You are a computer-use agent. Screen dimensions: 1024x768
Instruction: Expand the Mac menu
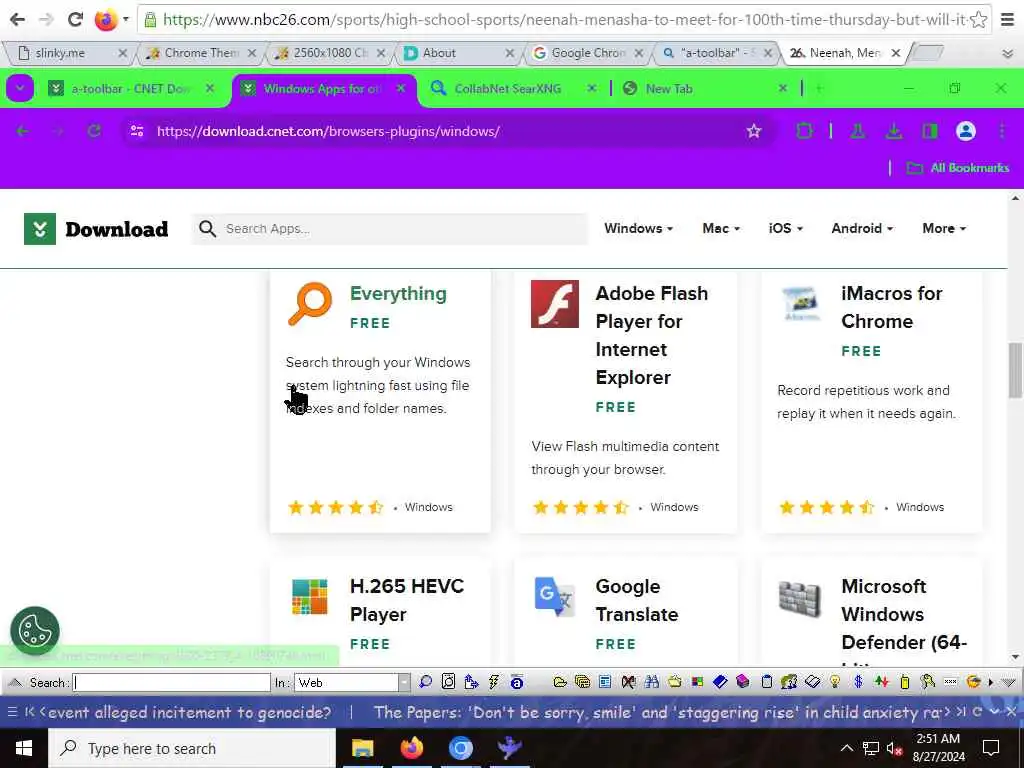pyautogui.click(x=721, y=229)
